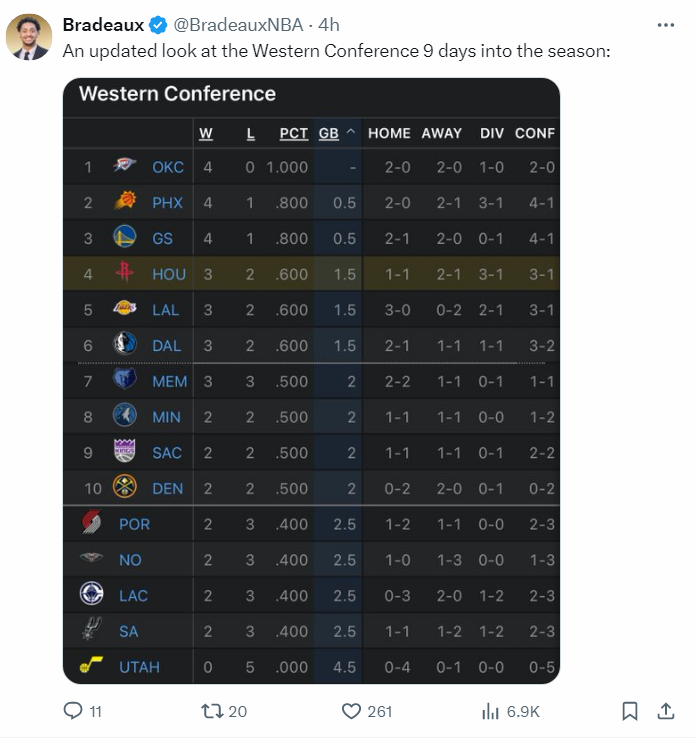Sort standings by W column header

(206, 134)
